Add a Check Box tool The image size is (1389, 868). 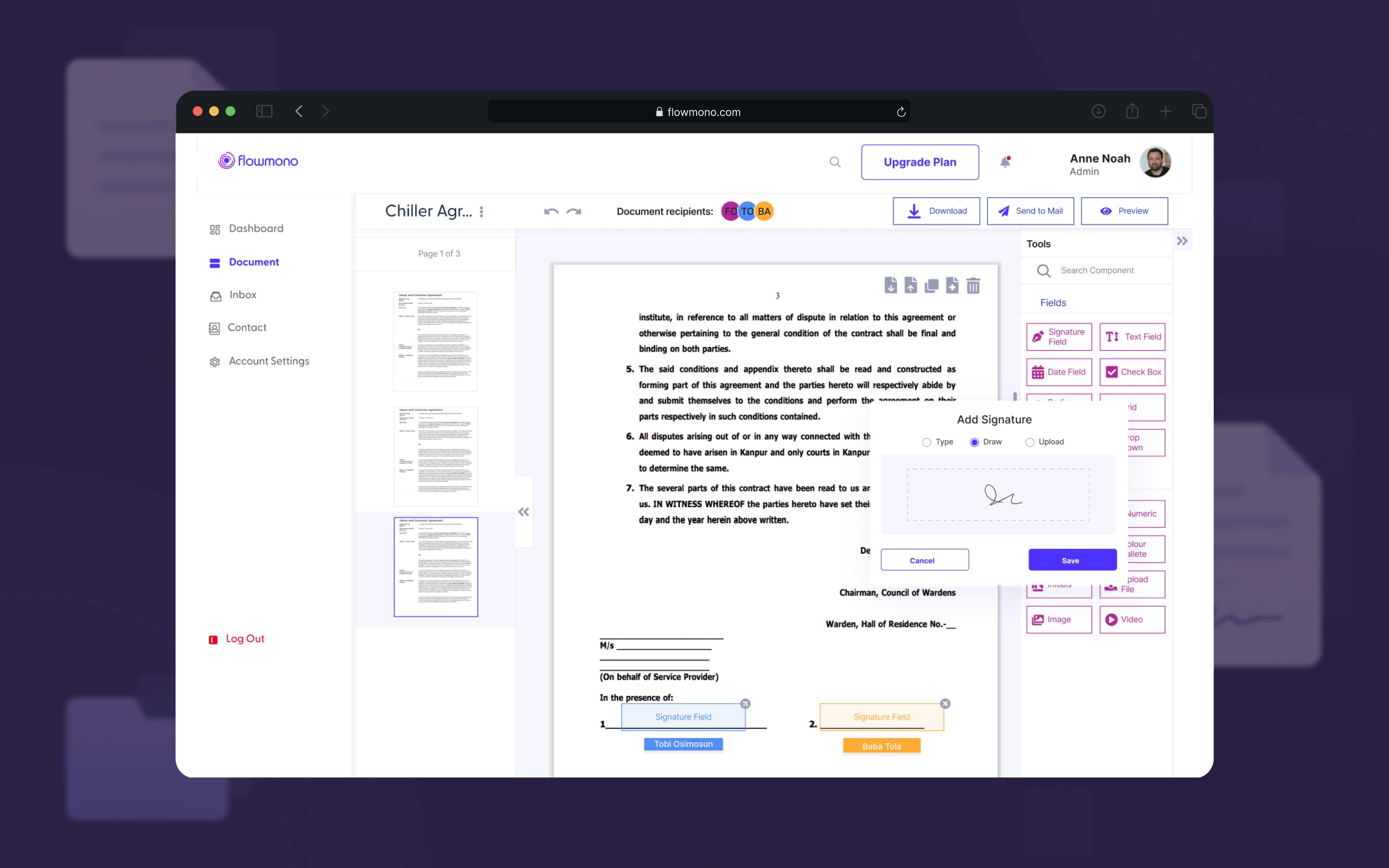click(1133, 372)
